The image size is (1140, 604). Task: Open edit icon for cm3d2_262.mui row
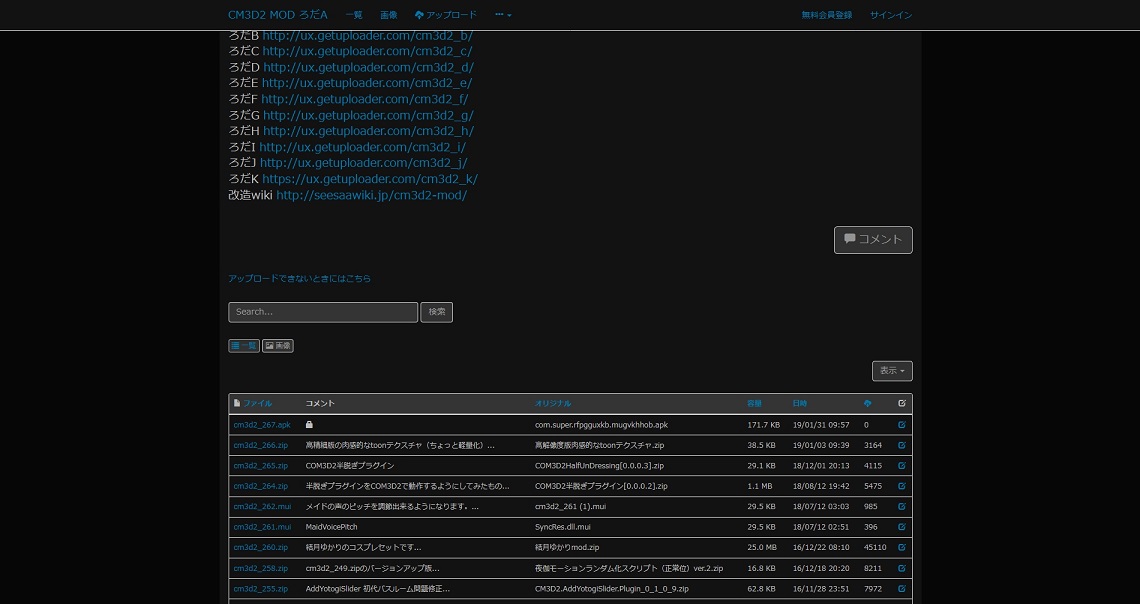pyautogui.click(x=902, y=506)
